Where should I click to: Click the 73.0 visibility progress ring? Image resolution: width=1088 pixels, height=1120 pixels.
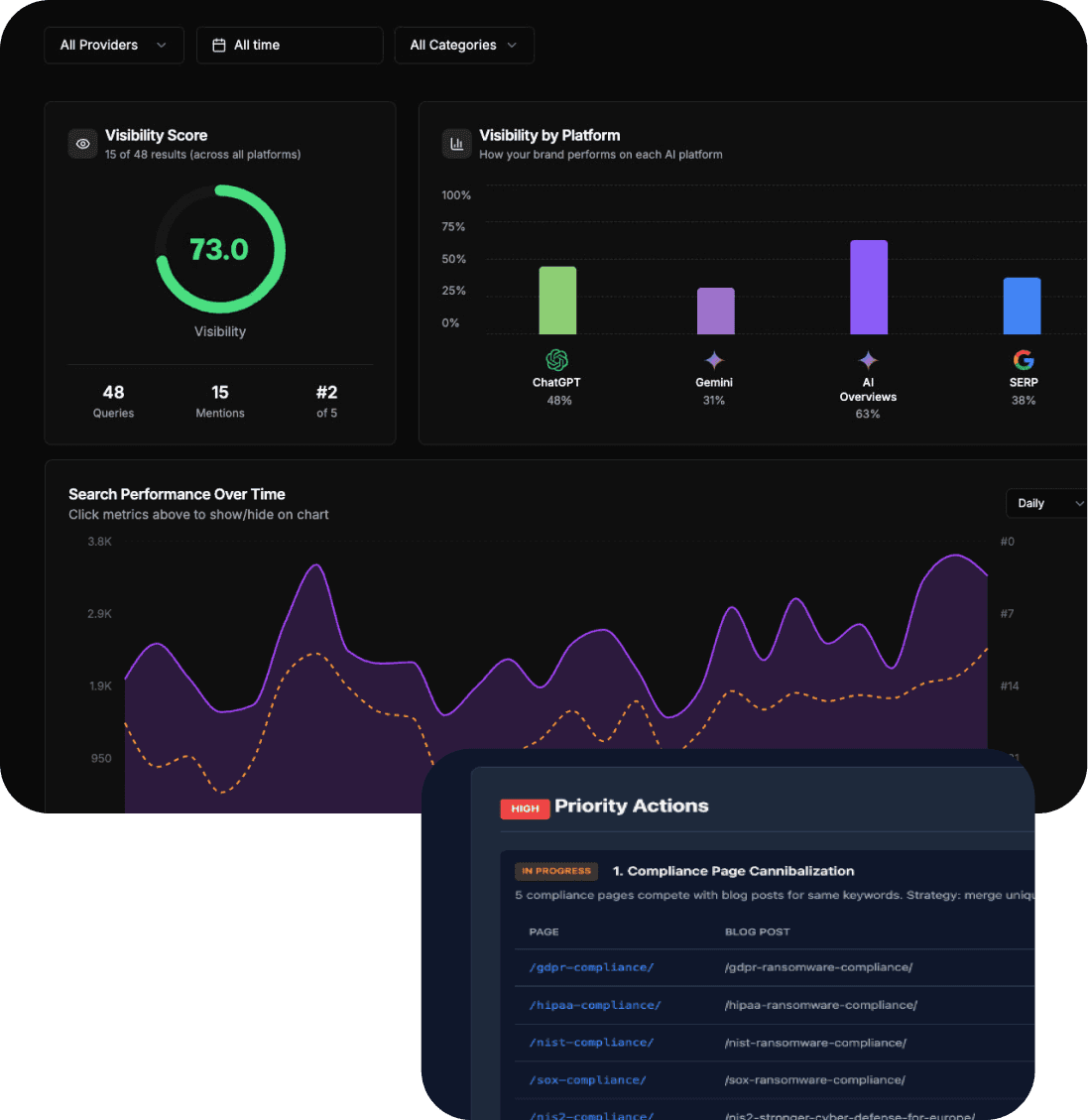pos(220,249)
